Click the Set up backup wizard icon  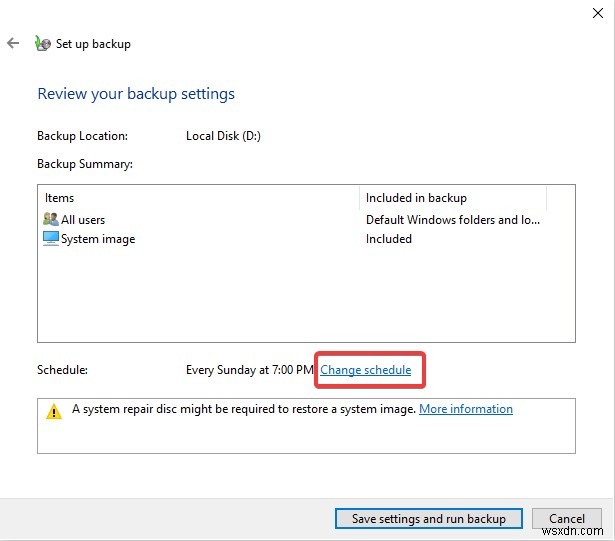click(42, 43)
